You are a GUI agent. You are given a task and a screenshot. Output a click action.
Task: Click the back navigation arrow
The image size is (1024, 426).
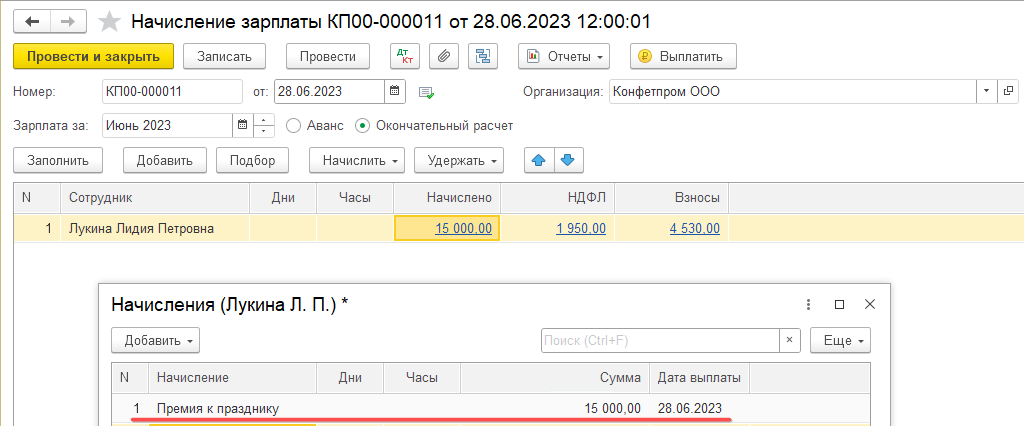(31, 21)
